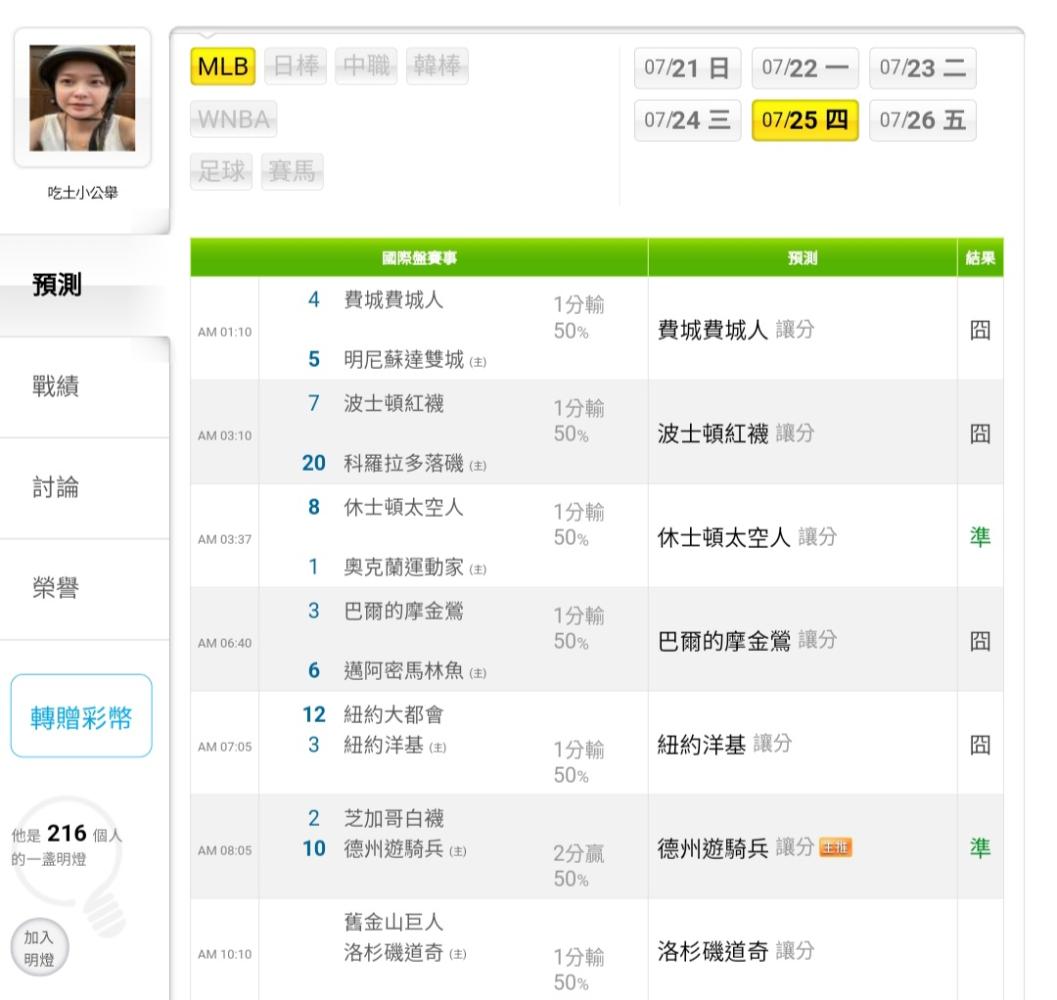Open the 賽馬 tab
The height and width of the screenshot is (1000, 1057).
pos(292,171)
